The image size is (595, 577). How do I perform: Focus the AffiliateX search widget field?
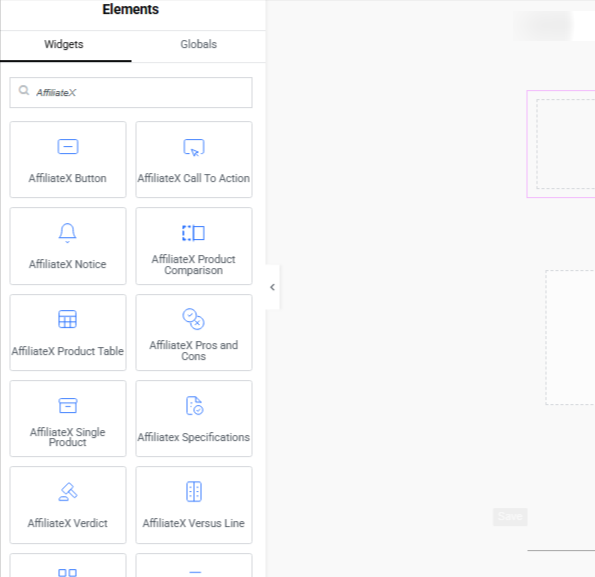(131, 93)
